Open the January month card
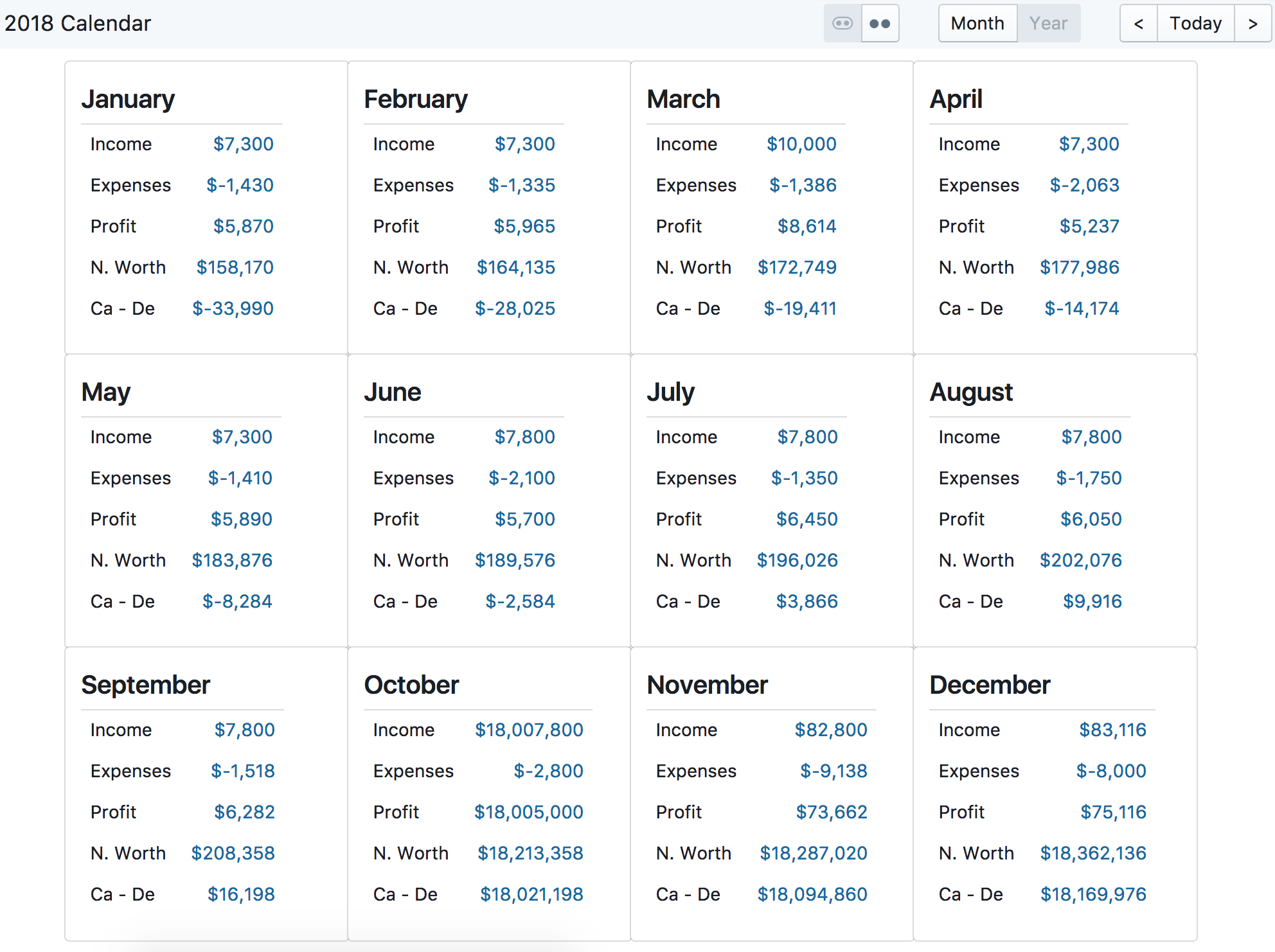Image resolution: width=1275 pixels, height=952 pixels. [x=128, y=100]
